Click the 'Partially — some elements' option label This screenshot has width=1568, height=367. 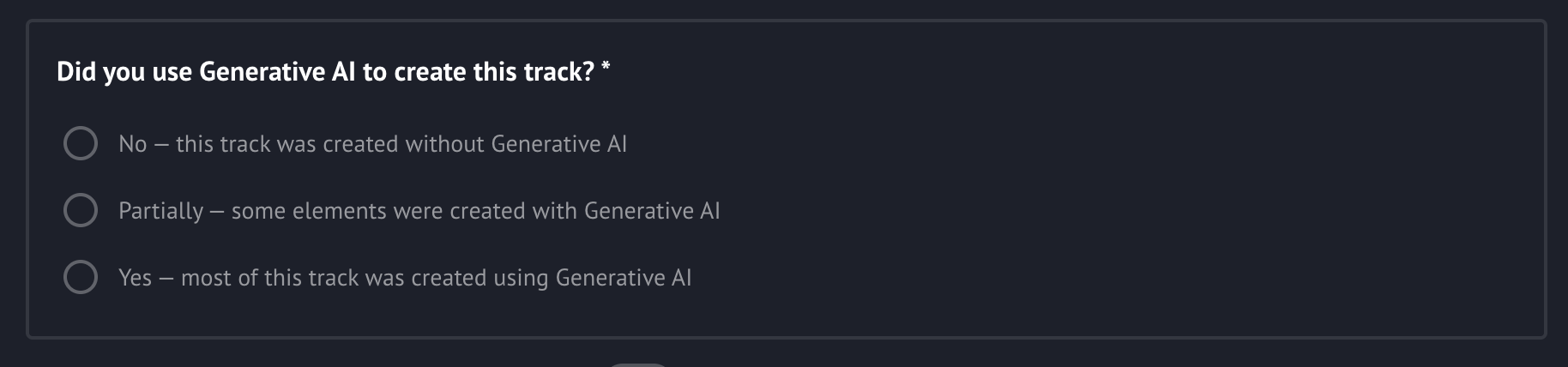click(x=419, y=211)
